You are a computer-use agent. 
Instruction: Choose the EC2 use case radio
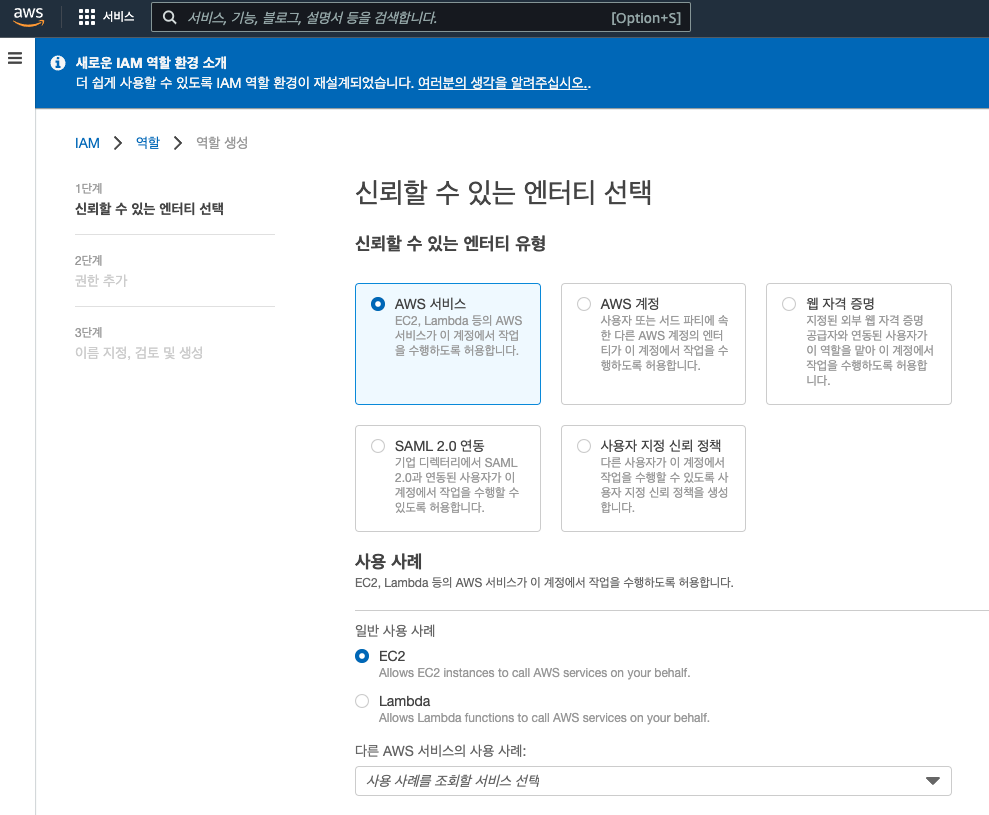tap(362, 656)
